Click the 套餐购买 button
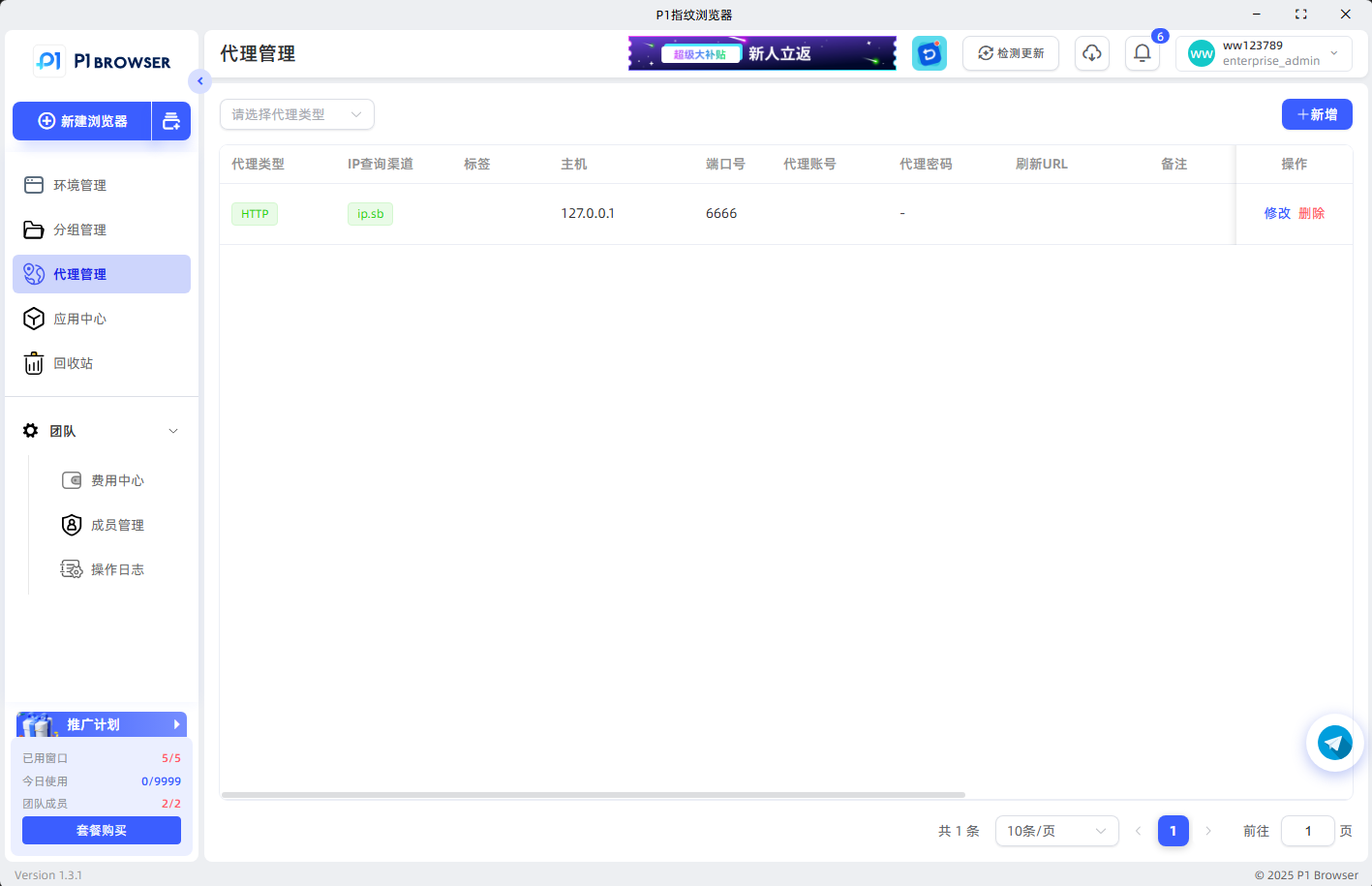 click(x=102, y=830)
